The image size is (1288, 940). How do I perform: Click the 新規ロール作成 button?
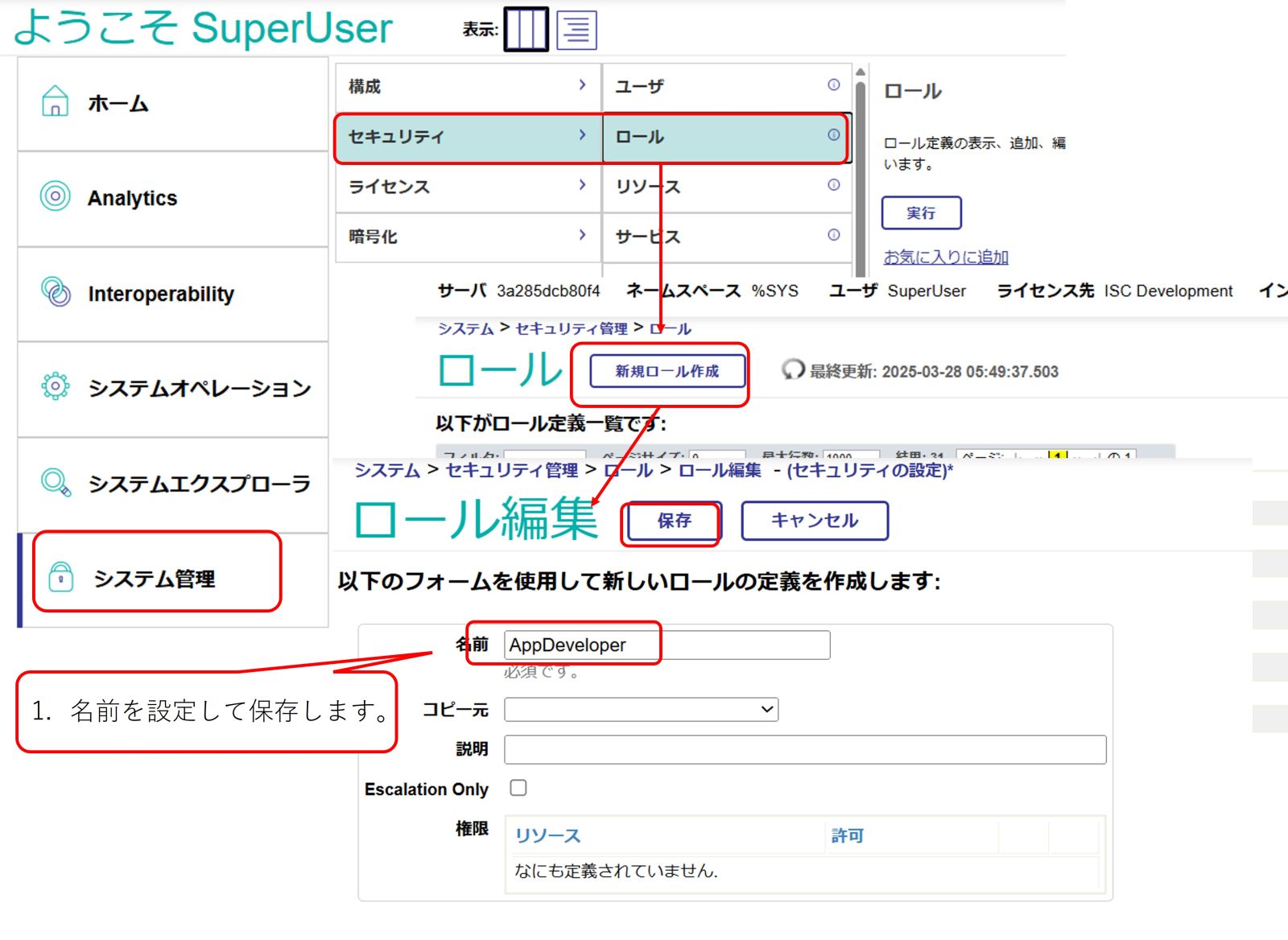pos(667,371)
